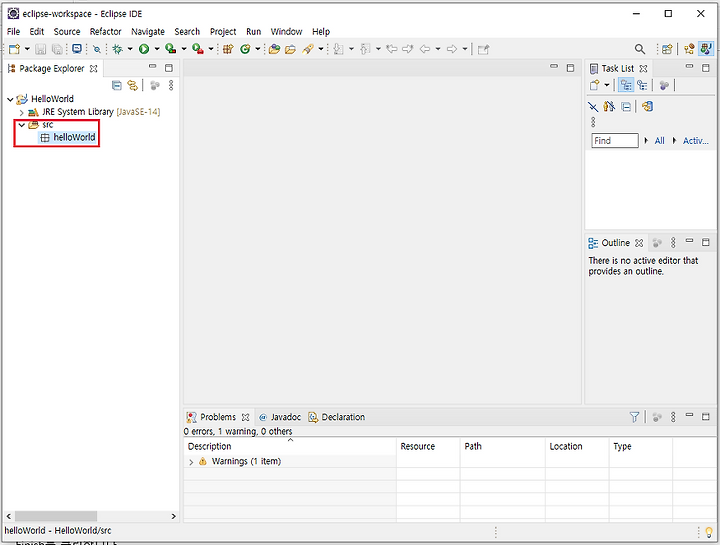Viewport: 720px width, 545px height.
Task: Click the Save toolbar icon
Action: point(41,49)
